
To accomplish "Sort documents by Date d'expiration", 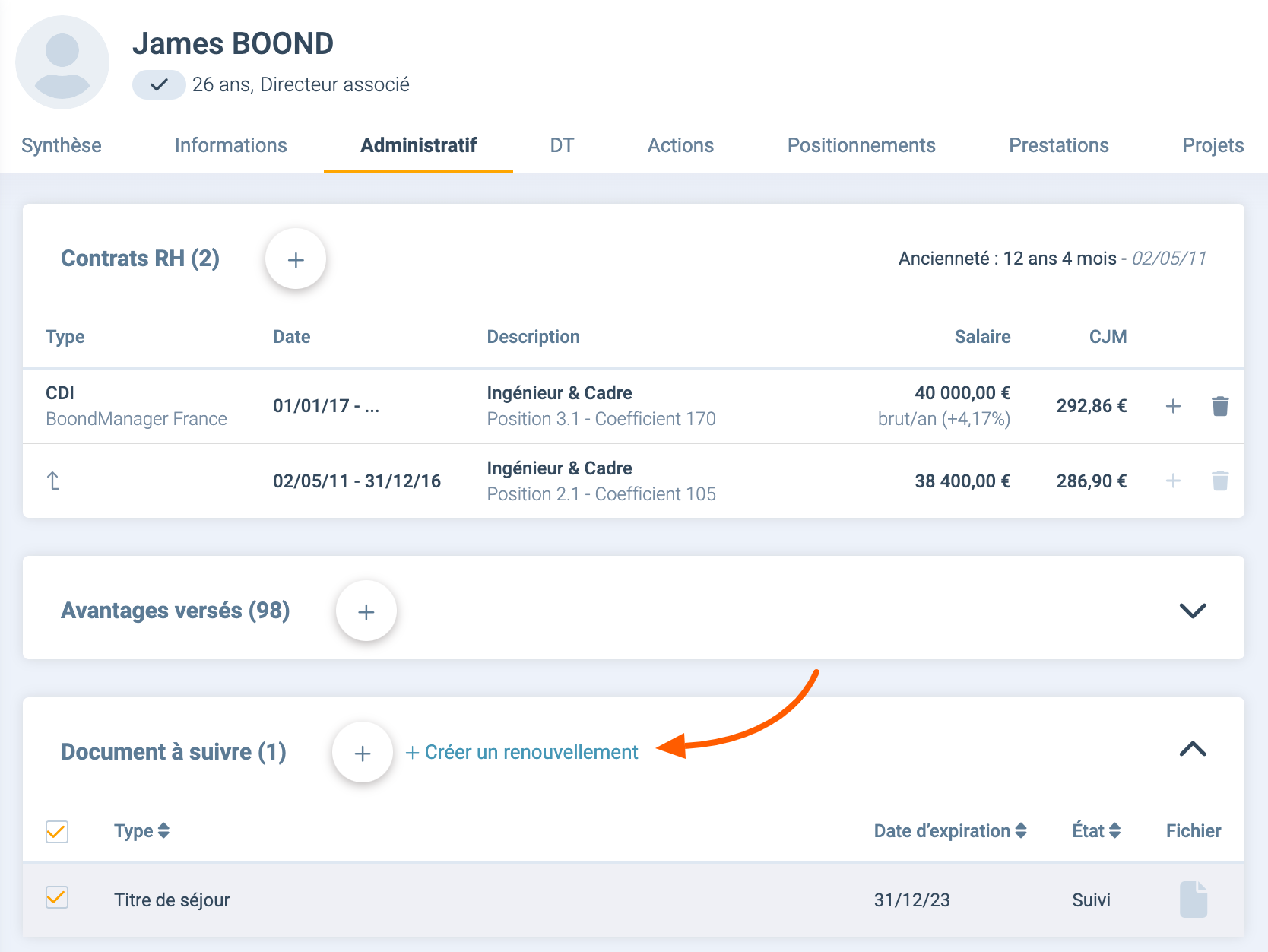I will click(x=950, y=831).
